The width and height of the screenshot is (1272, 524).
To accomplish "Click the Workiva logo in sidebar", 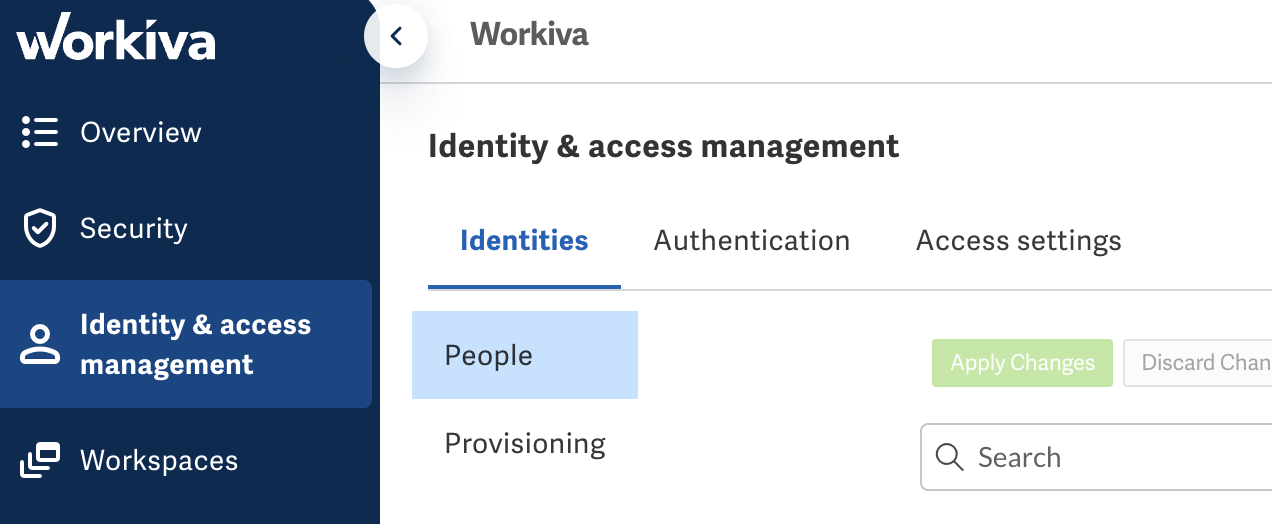I will tap(116, 38).
